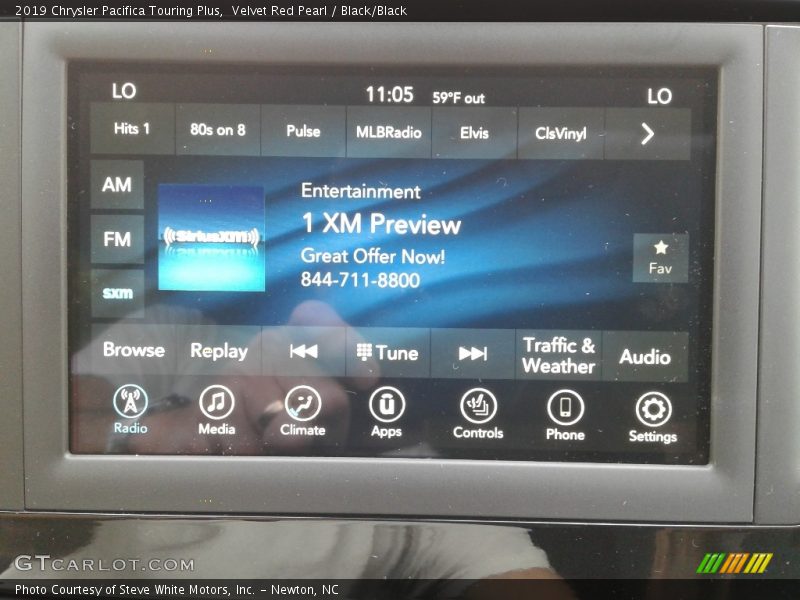Open Tune keypad

click(x=388, y=353)
